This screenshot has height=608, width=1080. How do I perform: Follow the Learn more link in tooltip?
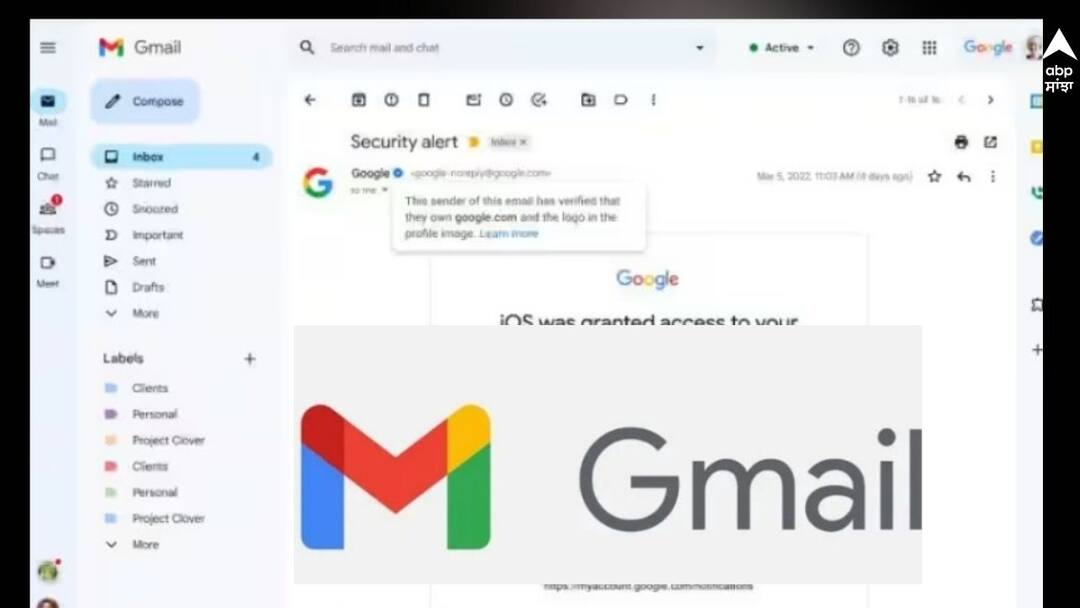point(508,233)
